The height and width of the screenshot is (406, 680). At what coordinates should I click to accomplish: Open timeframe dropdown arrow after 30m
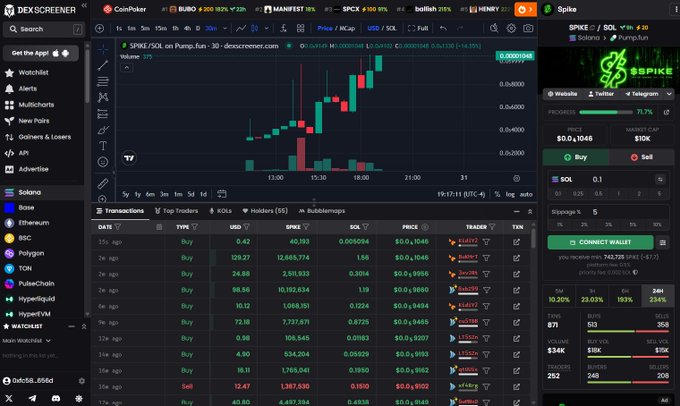[225, 28]
